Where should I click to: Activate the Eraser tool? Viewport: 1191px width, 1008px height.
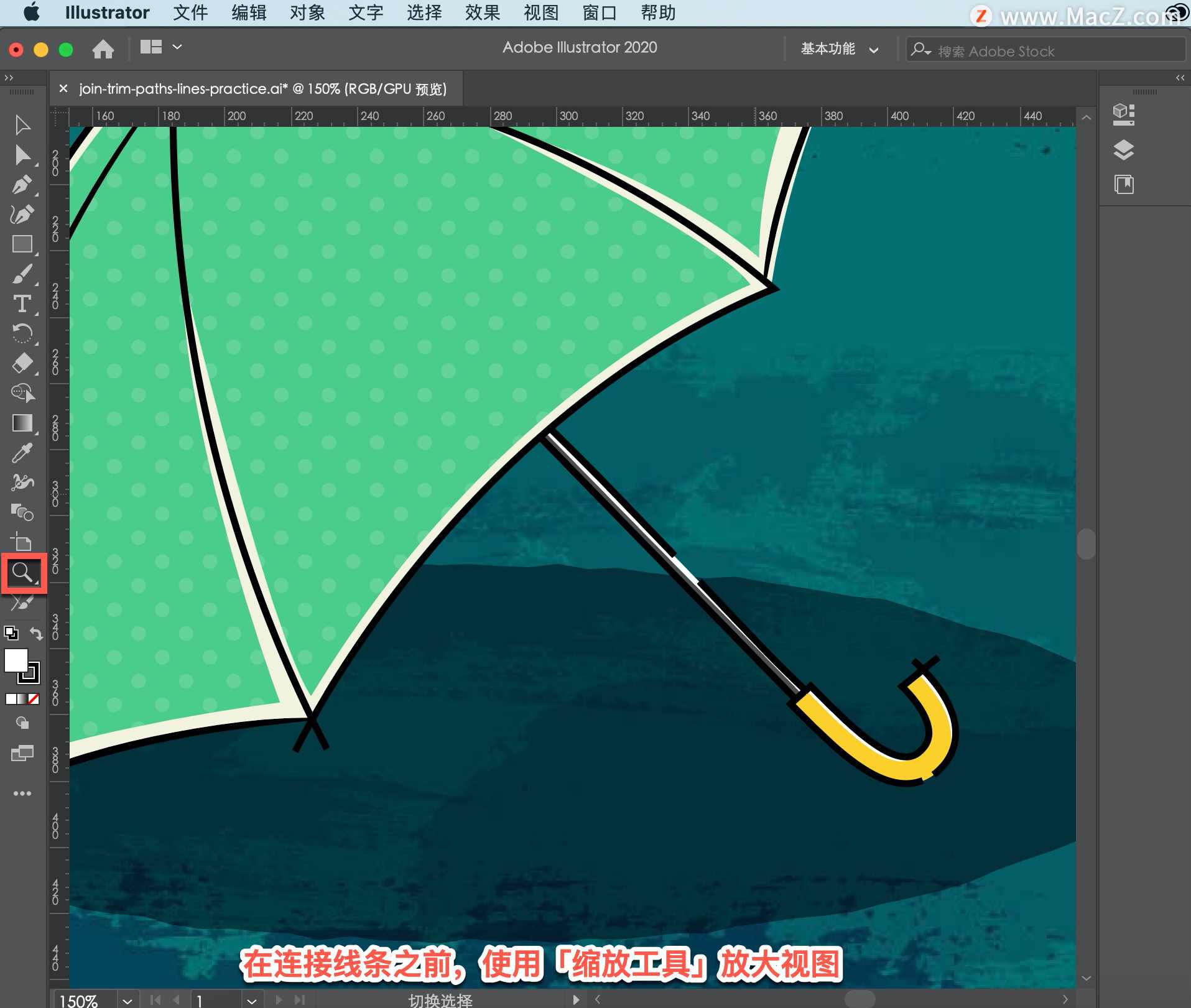pyautogui.click(x=22, y=363)
